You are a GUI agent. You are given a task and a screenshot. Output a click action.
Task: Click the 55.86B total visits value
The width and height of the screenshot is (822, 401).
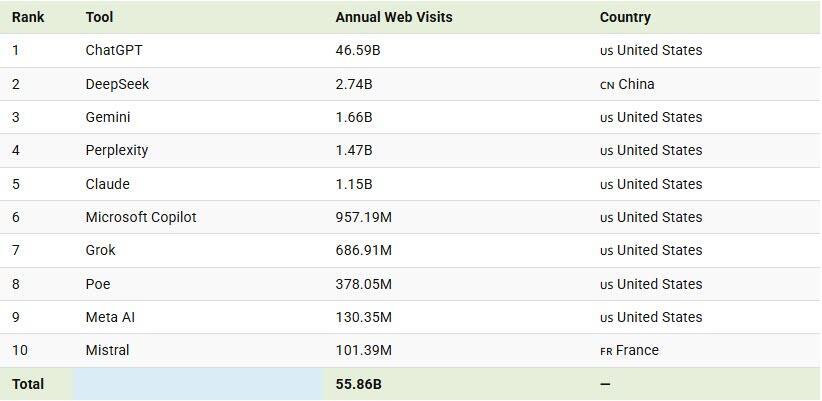358,384
